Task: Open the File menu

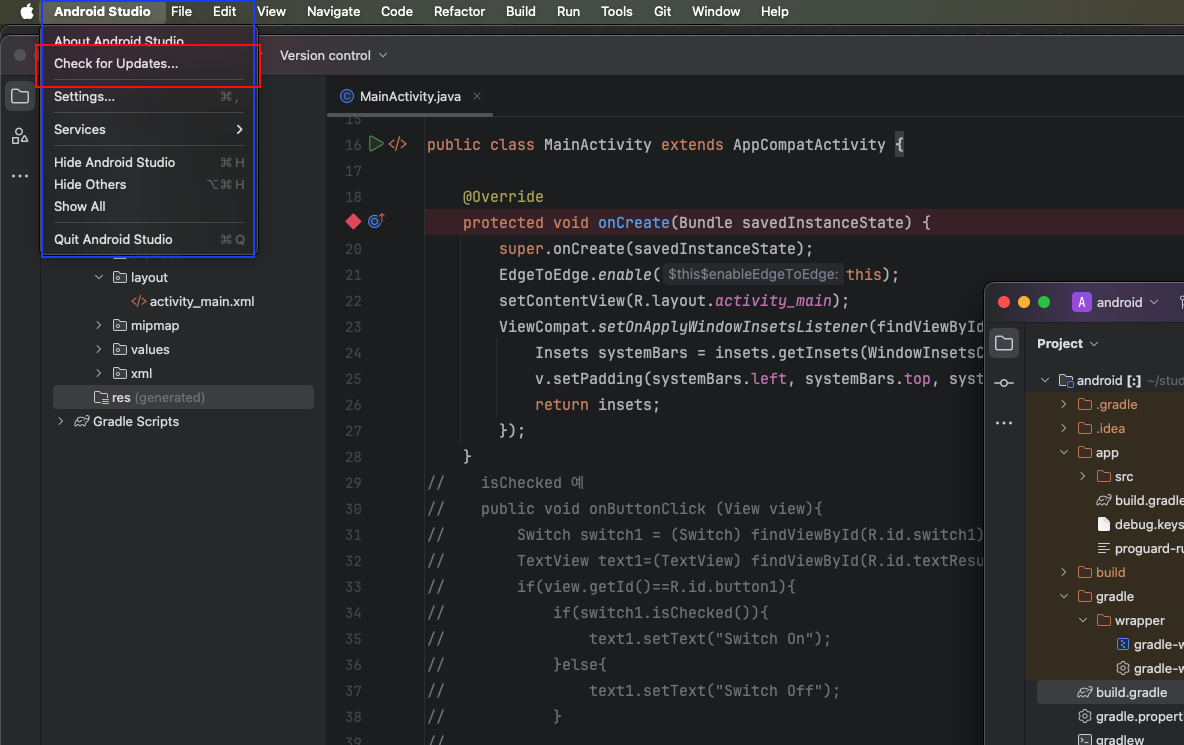Action: click(x=181, y=11)
